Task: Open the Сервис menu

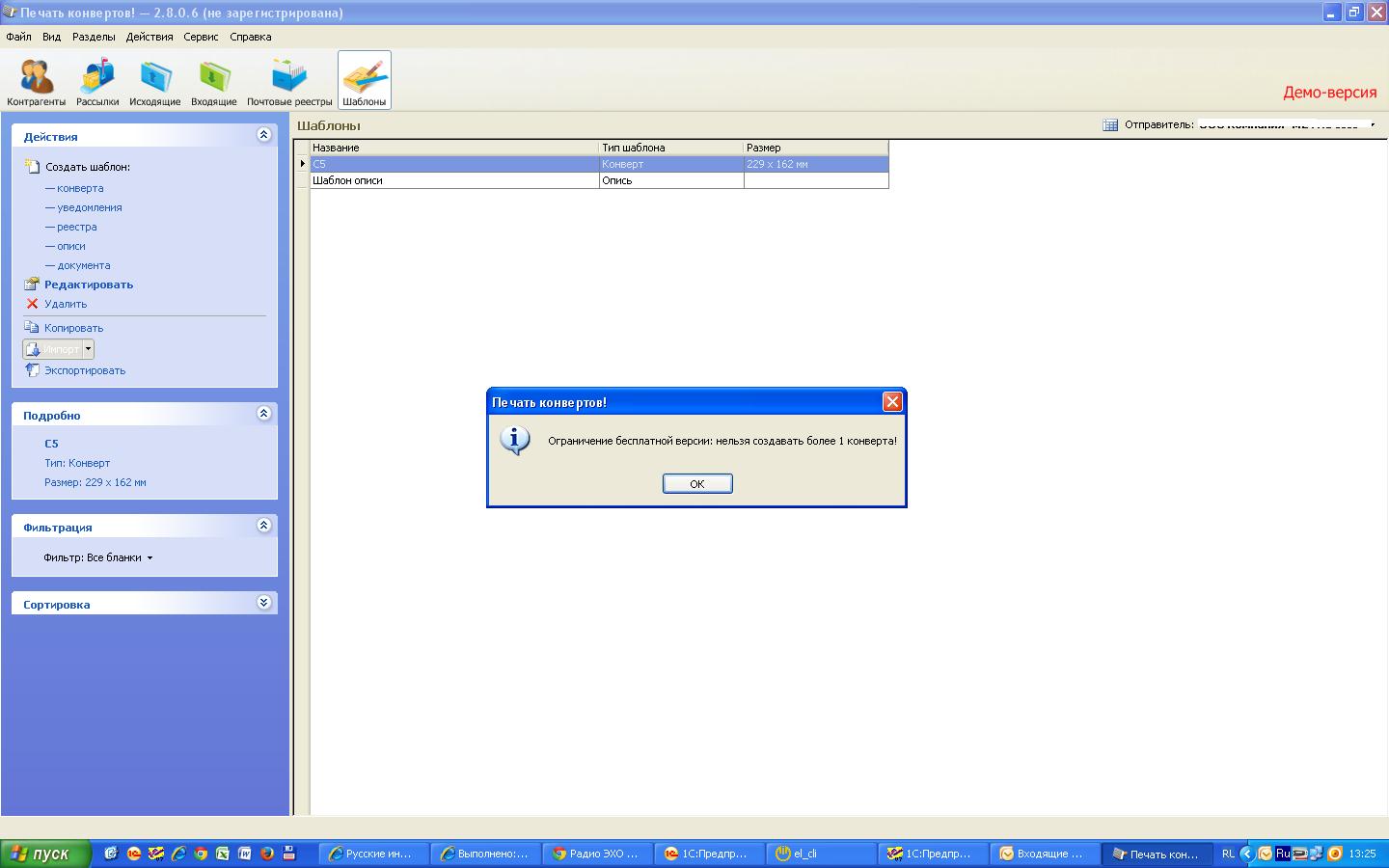Action: 201,37
